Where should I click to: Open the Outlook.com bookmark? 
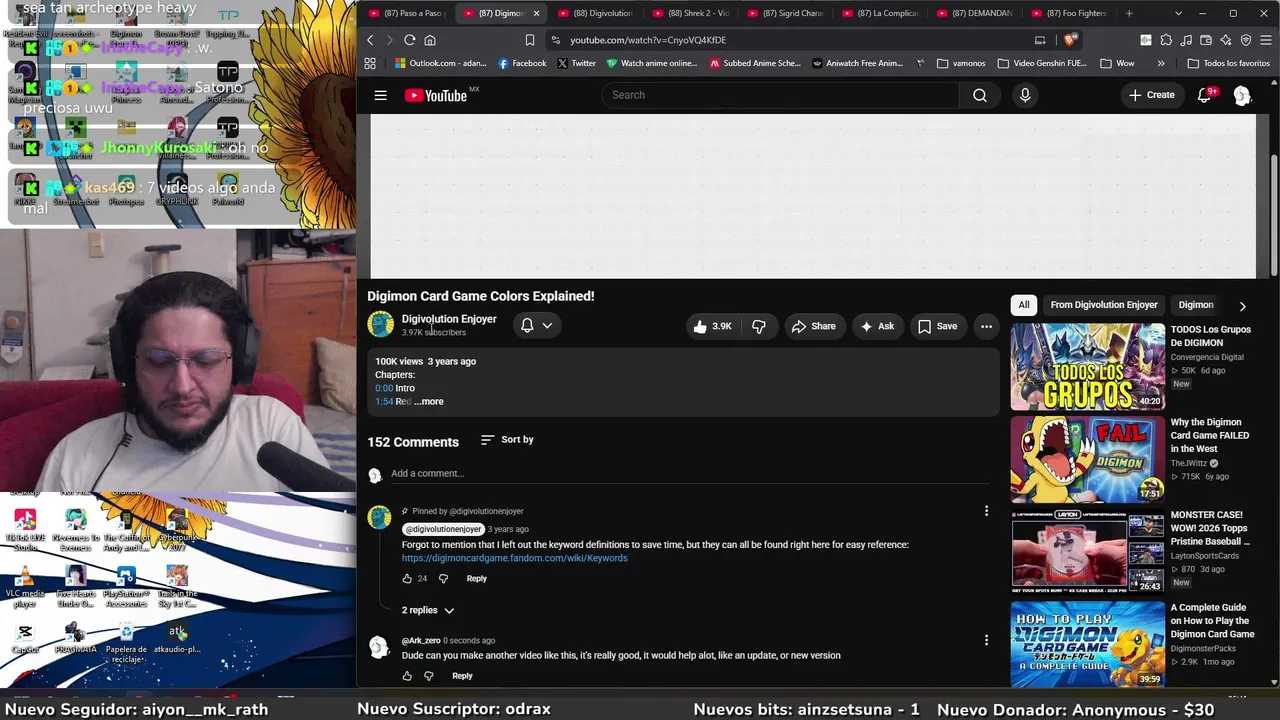pyautogui.click(x=440, y=63)
